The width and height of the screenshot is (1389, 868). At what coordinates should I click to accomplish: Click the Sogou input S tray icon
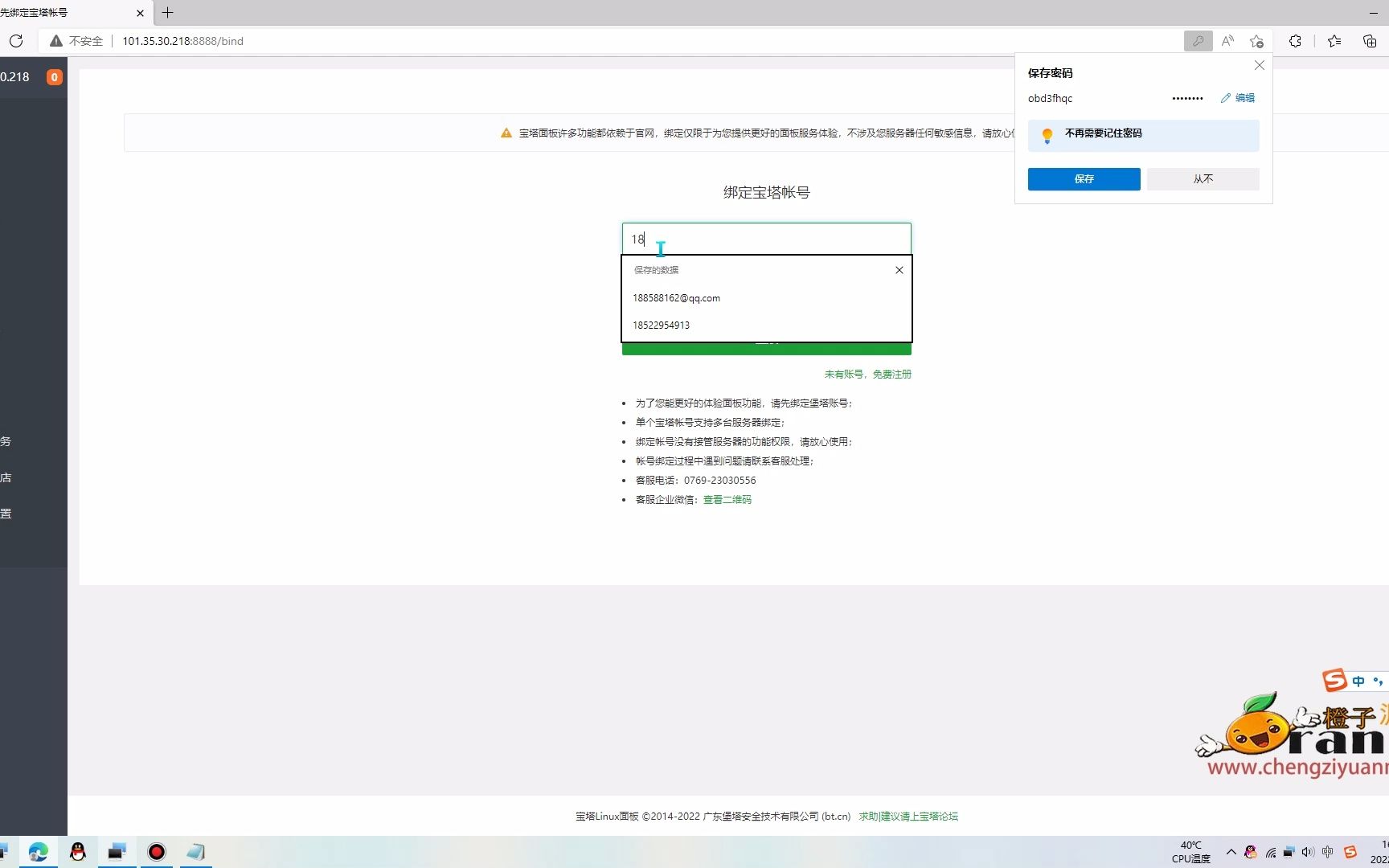coord(1350,852)
